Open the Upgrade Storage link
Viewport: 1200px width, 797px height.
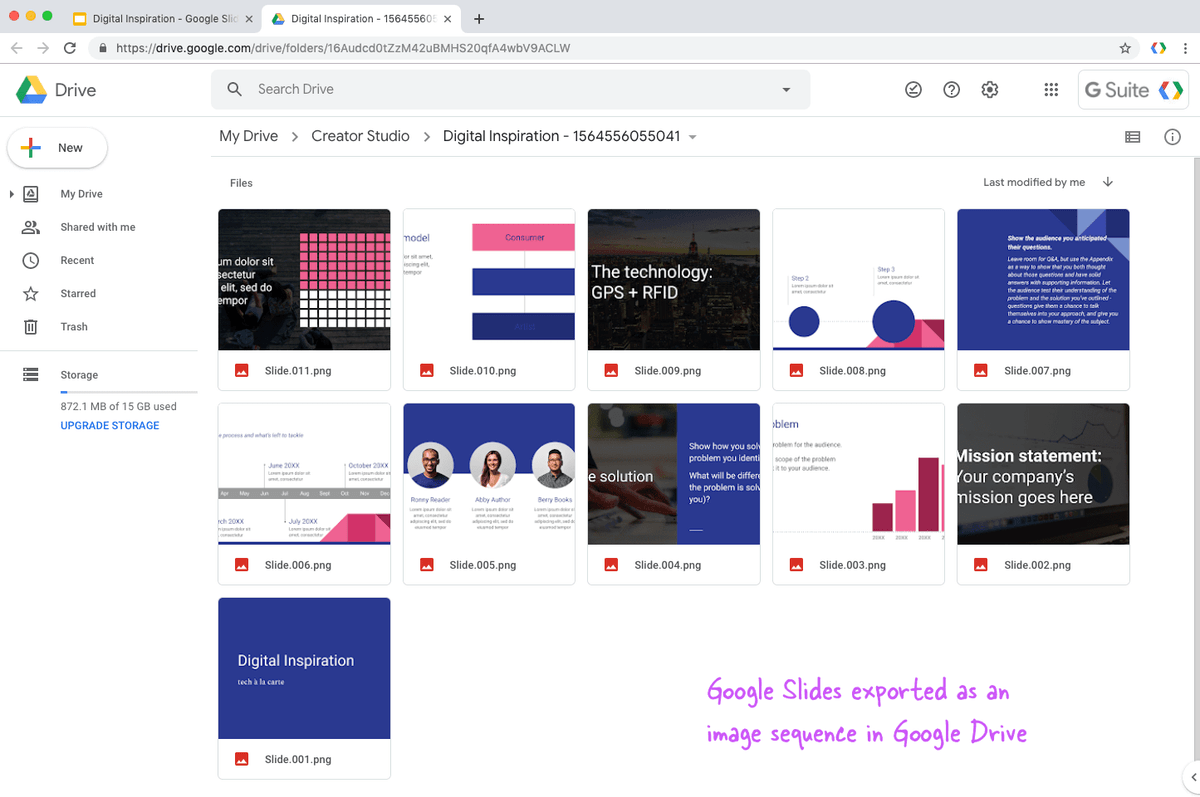tap(109, 425)
